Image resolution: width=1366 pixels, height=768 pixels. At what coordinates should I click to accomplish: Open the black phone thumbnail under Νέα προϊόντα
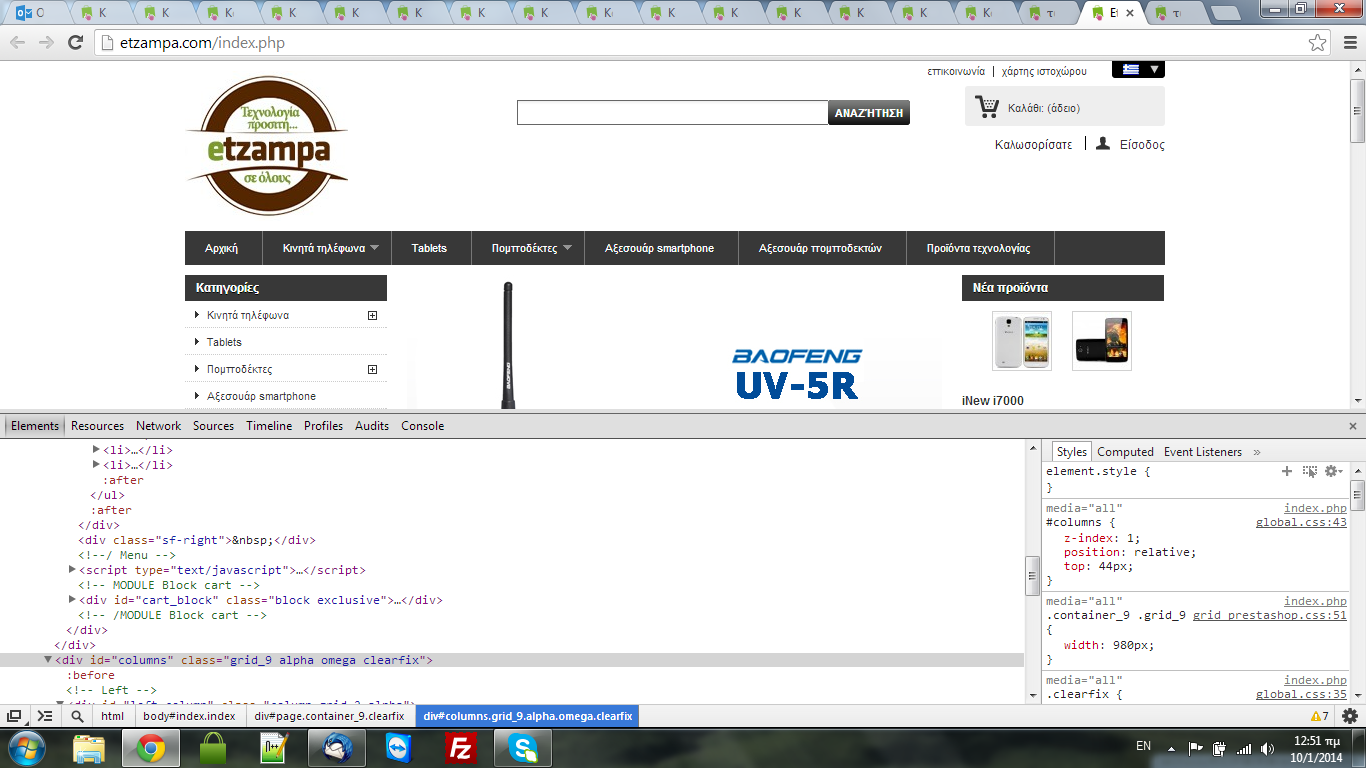1102,341
